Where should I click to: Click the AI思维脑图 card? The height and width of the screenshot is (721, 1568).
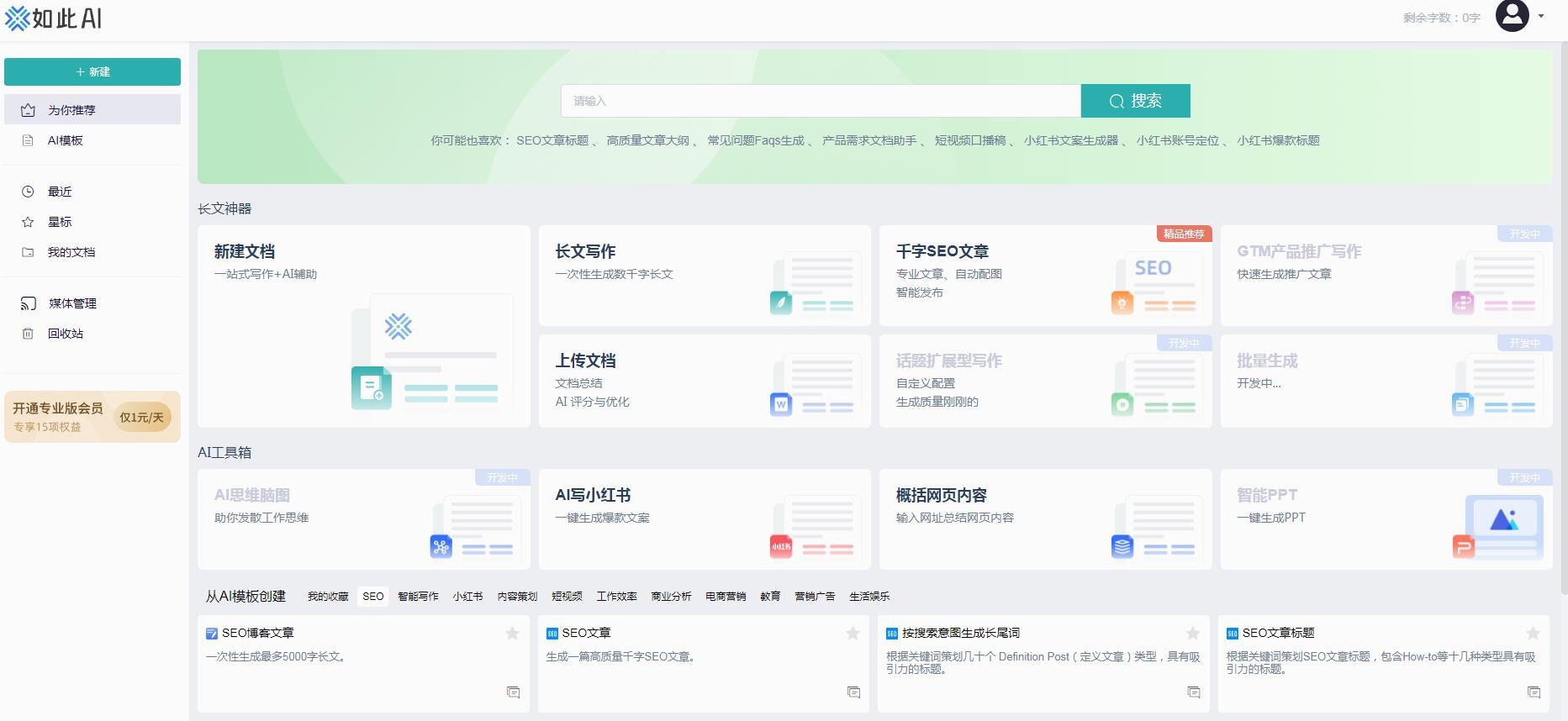point(364,519)
